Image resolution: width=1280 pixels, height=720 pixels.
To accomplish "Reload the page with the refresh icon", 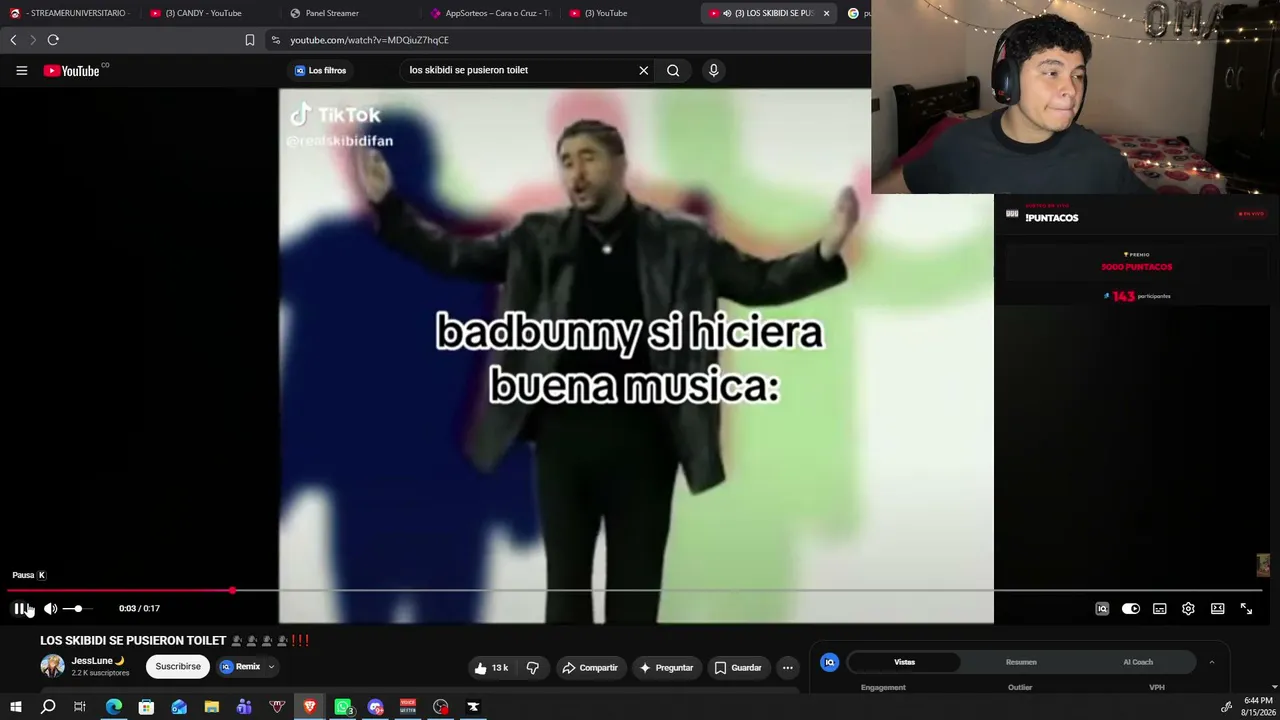I will [x=53, y=40].
